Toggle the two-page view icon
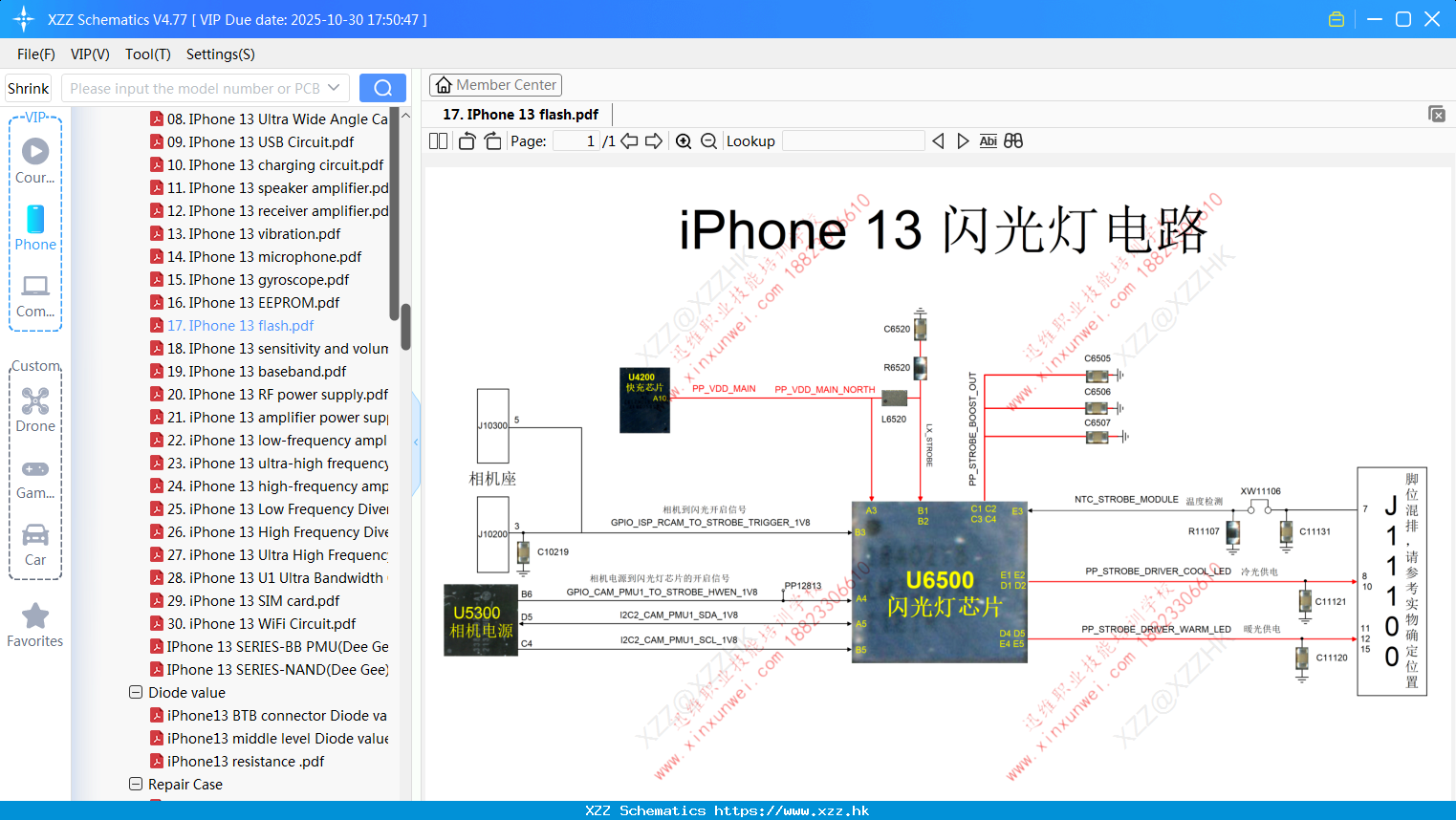 438,140
